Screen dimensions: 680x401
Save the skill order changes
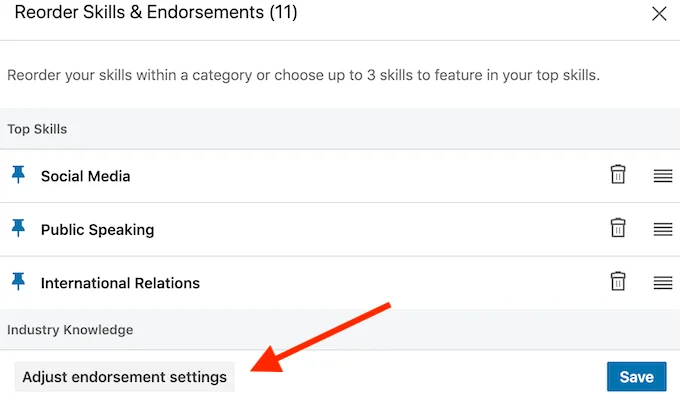click(x=636, y=377)
